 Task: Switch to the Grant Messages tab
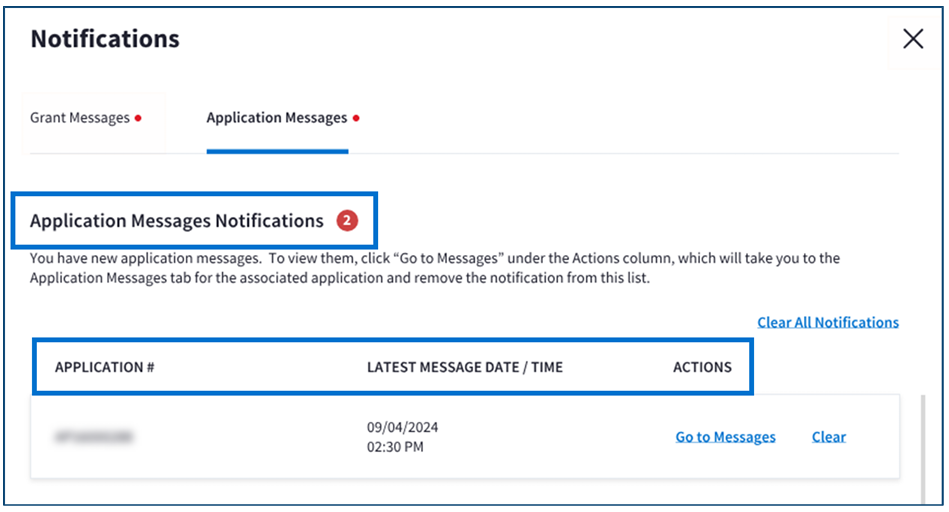click(79, 118)
